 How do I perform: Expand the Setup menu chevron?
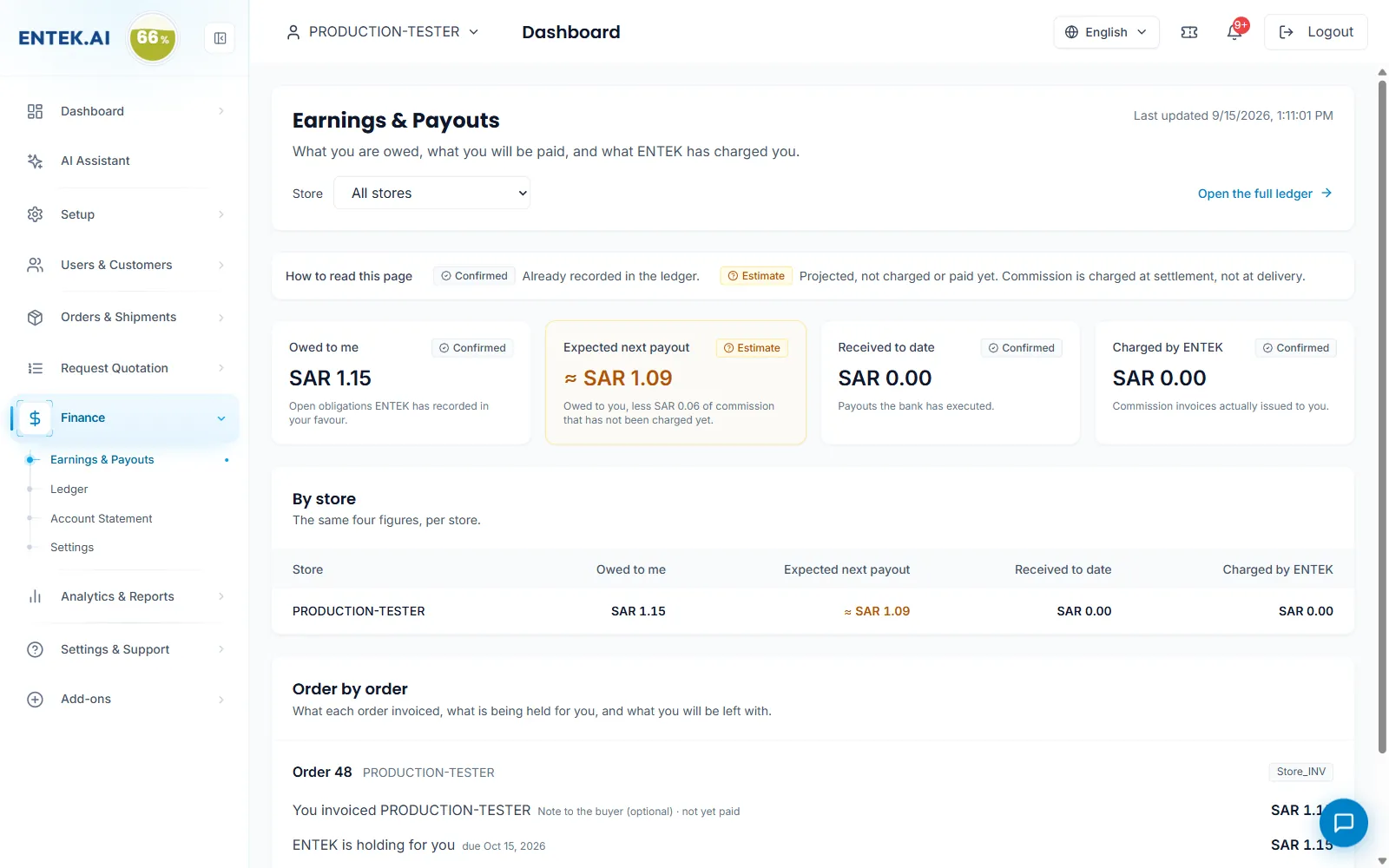[x=221, y=214]
